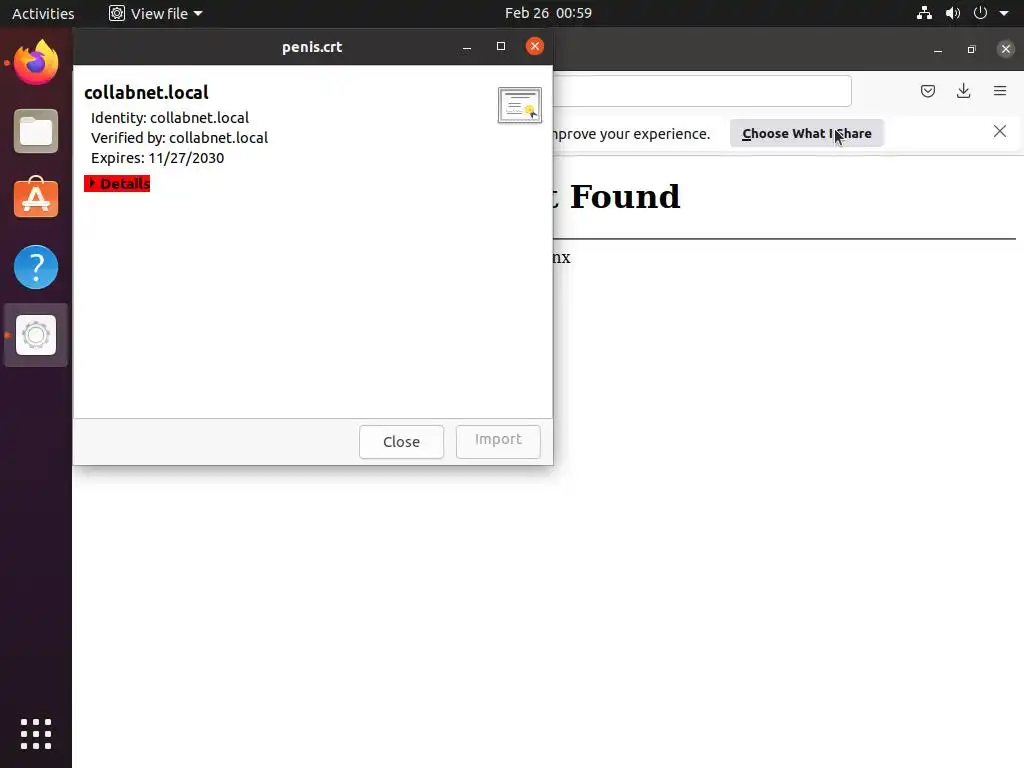
Task: Open the network status icon in system tray
Action: [924, 13]
